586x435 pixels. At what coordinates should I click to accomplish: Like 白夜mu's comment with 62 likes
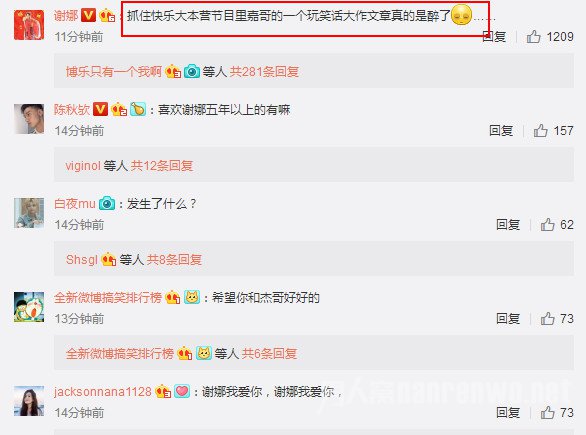pyautogui.click(x=548, y=225)
